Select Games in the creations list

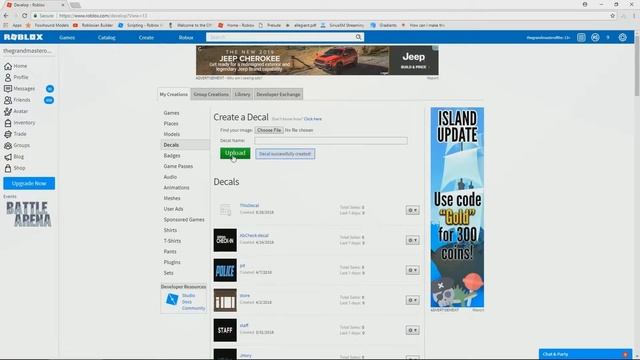tap(171, 113)
